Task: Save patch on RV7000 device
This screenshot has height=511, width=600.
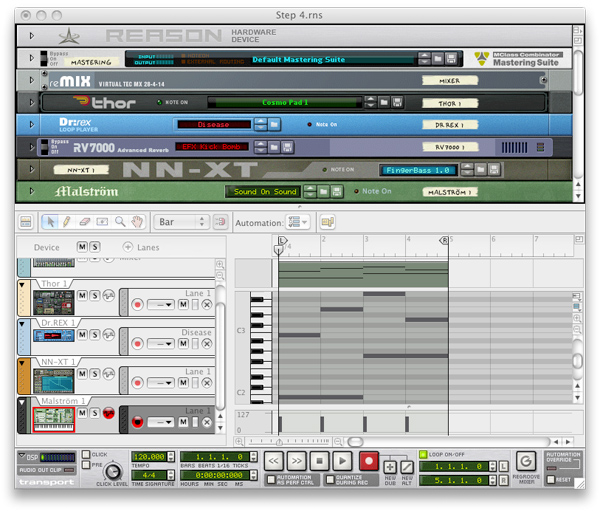Action: coord(287,147)
